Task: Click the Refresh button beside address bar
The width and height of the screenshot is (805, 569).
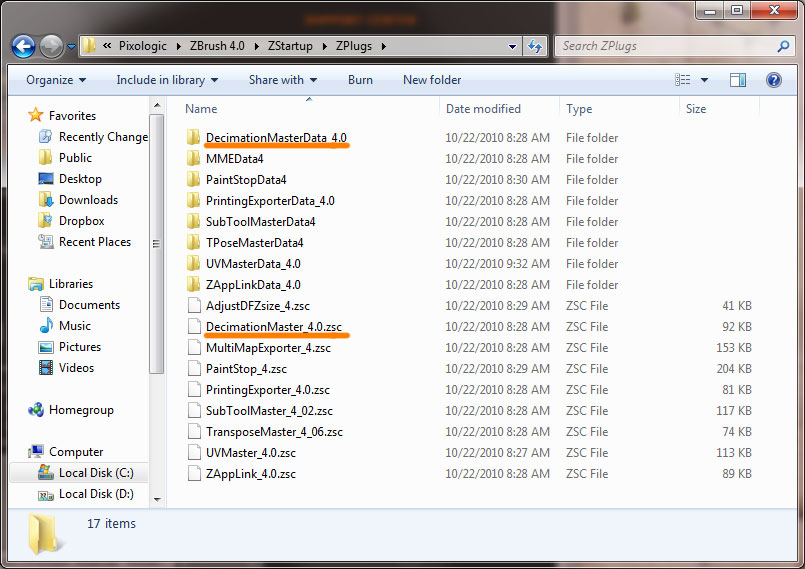Action: pos(535,46)
